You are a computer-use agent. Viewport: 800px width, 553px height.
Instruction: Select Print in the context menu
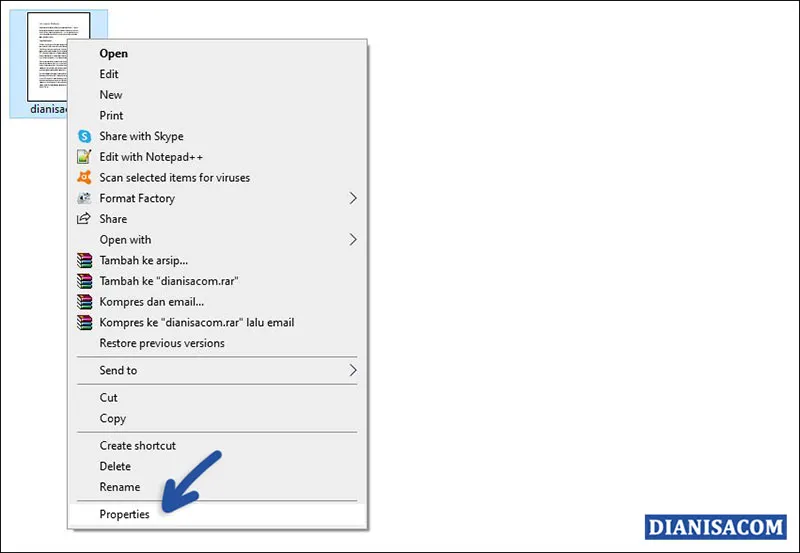[217, 115]
